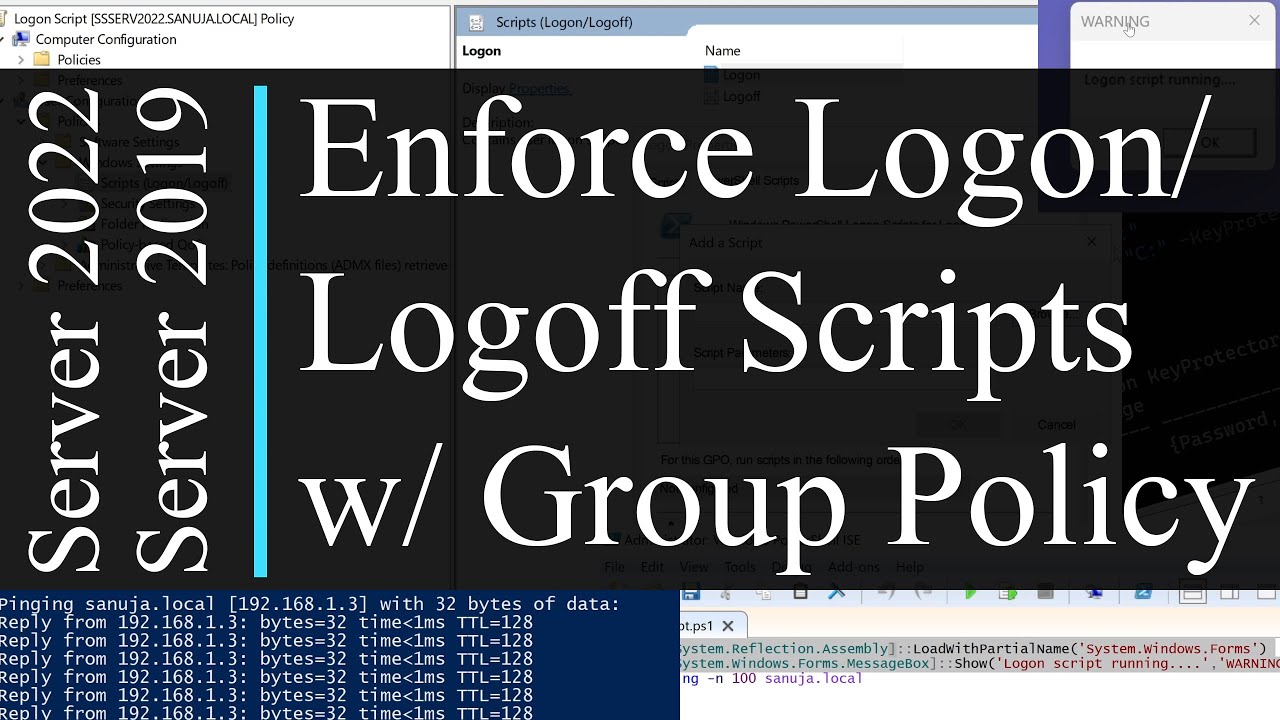This screenshot has height=720, width=1280.
Task: Click the Stop Operation icon in ISE
Action: 1043,592
